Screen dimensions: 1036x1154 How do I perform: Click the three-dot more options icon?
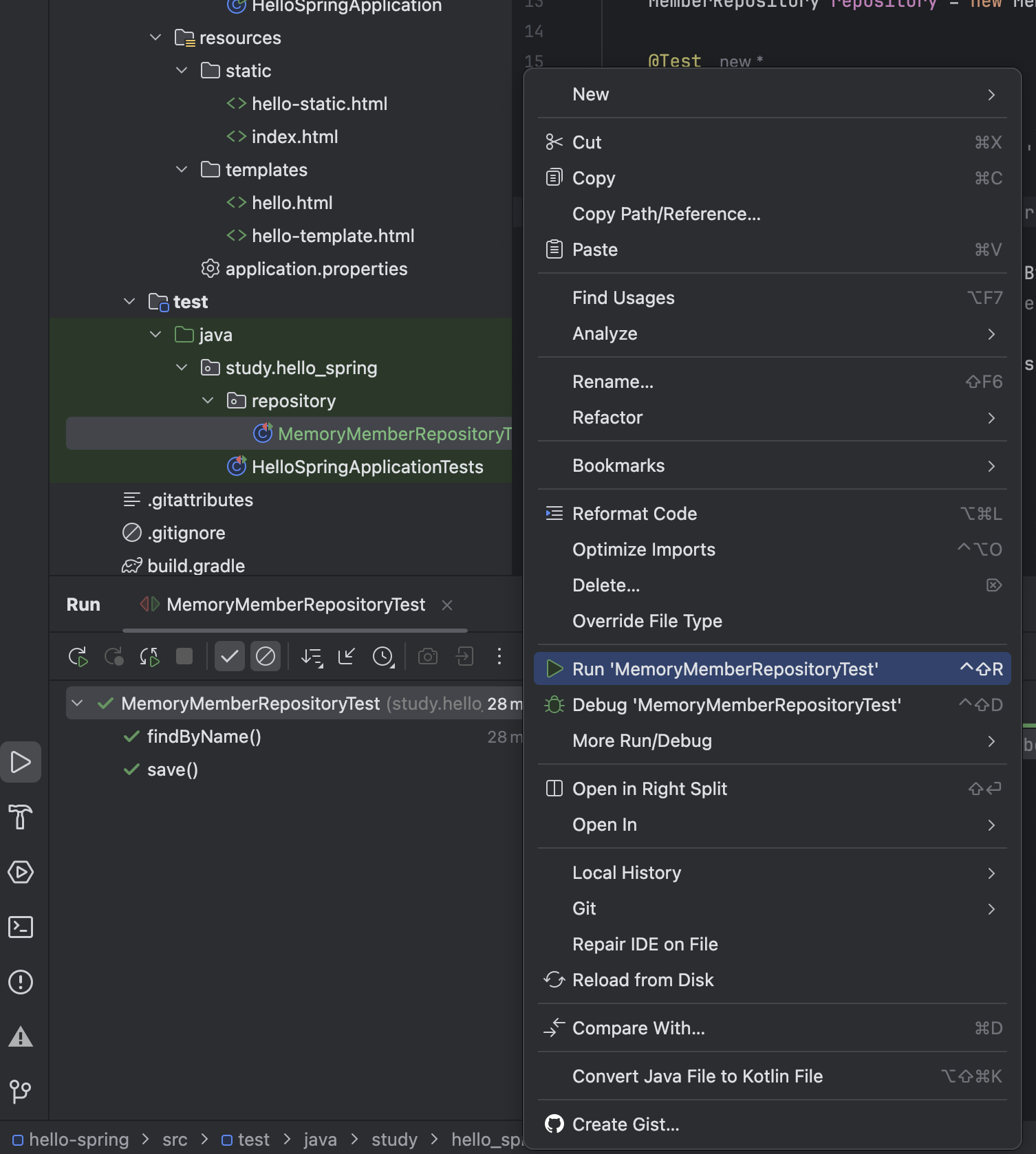499,657
